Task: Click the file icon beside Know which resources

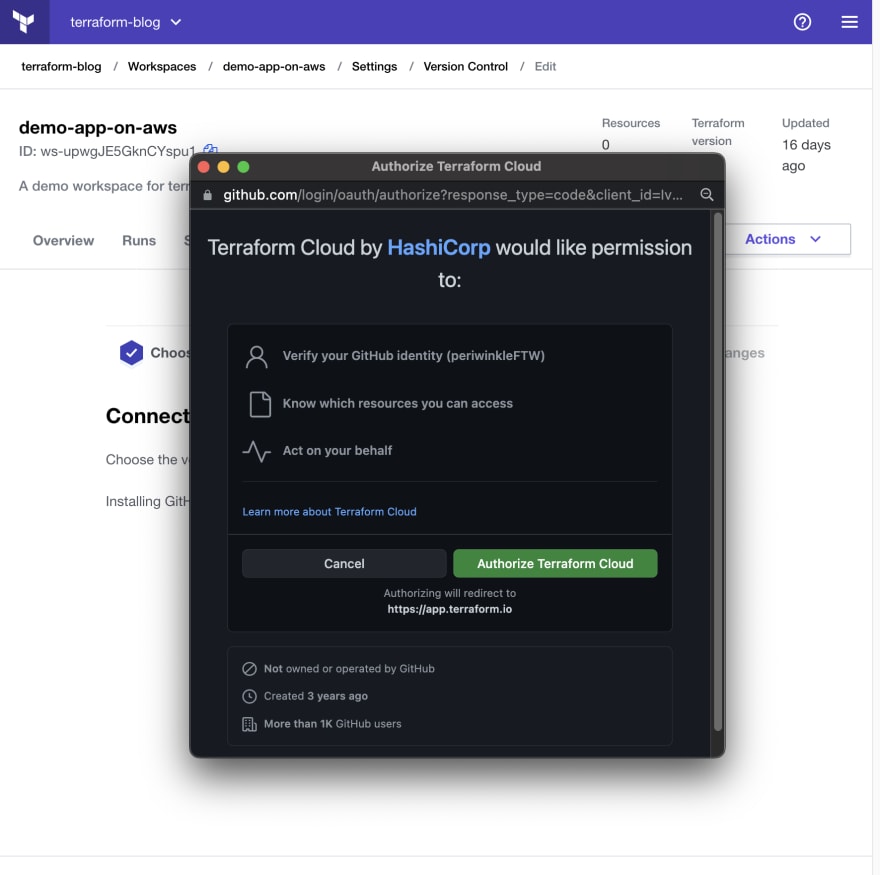Action: click(260, 404)
